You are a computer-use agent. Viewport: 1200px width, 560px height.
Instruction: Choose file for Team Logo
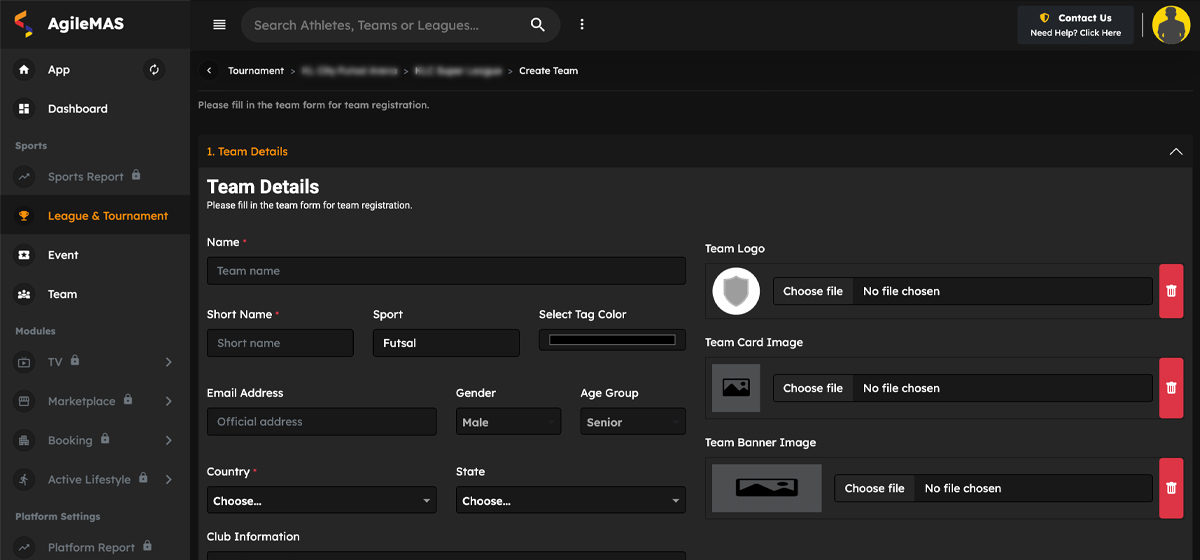pyautogui.click(x=813, y=291)
